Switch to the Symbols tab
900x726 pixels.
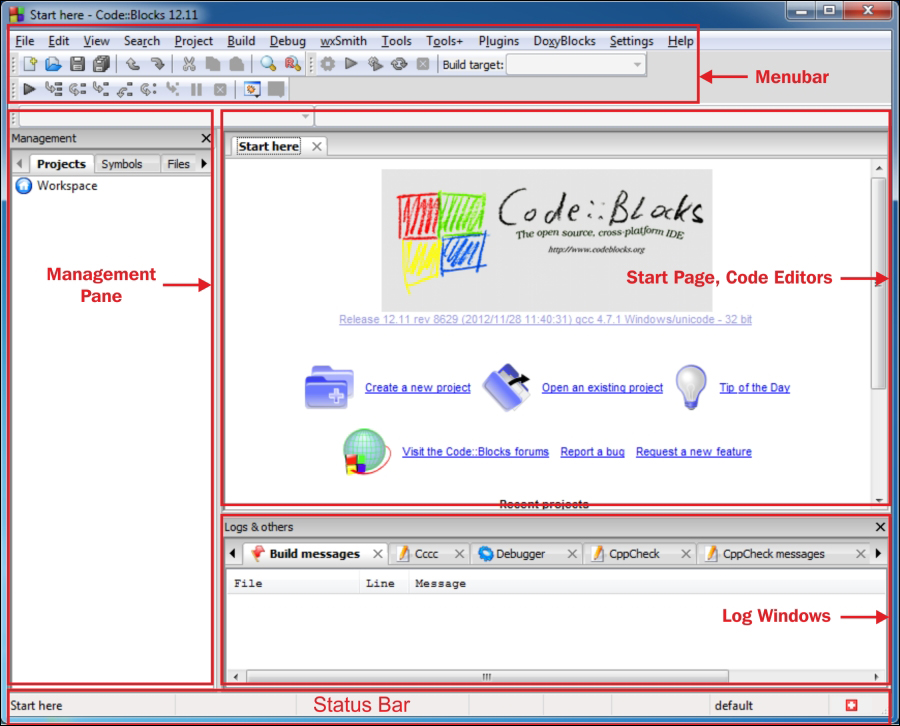122,164
